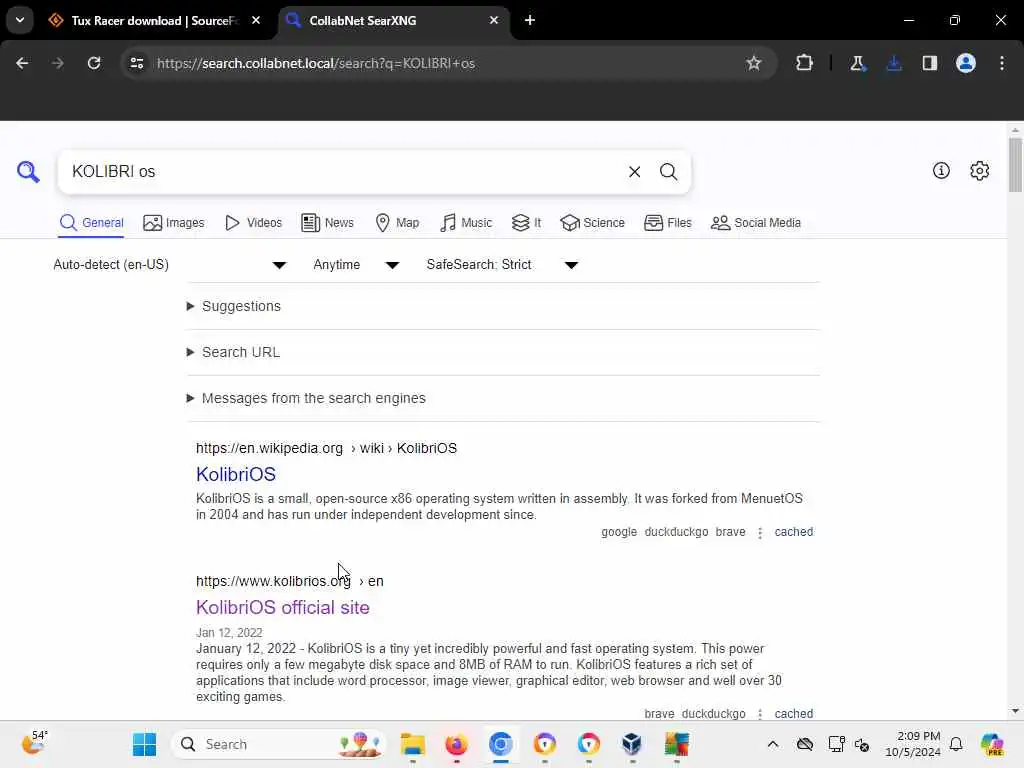
Task: Submit search with magnifier button
Action: point(668,172)
